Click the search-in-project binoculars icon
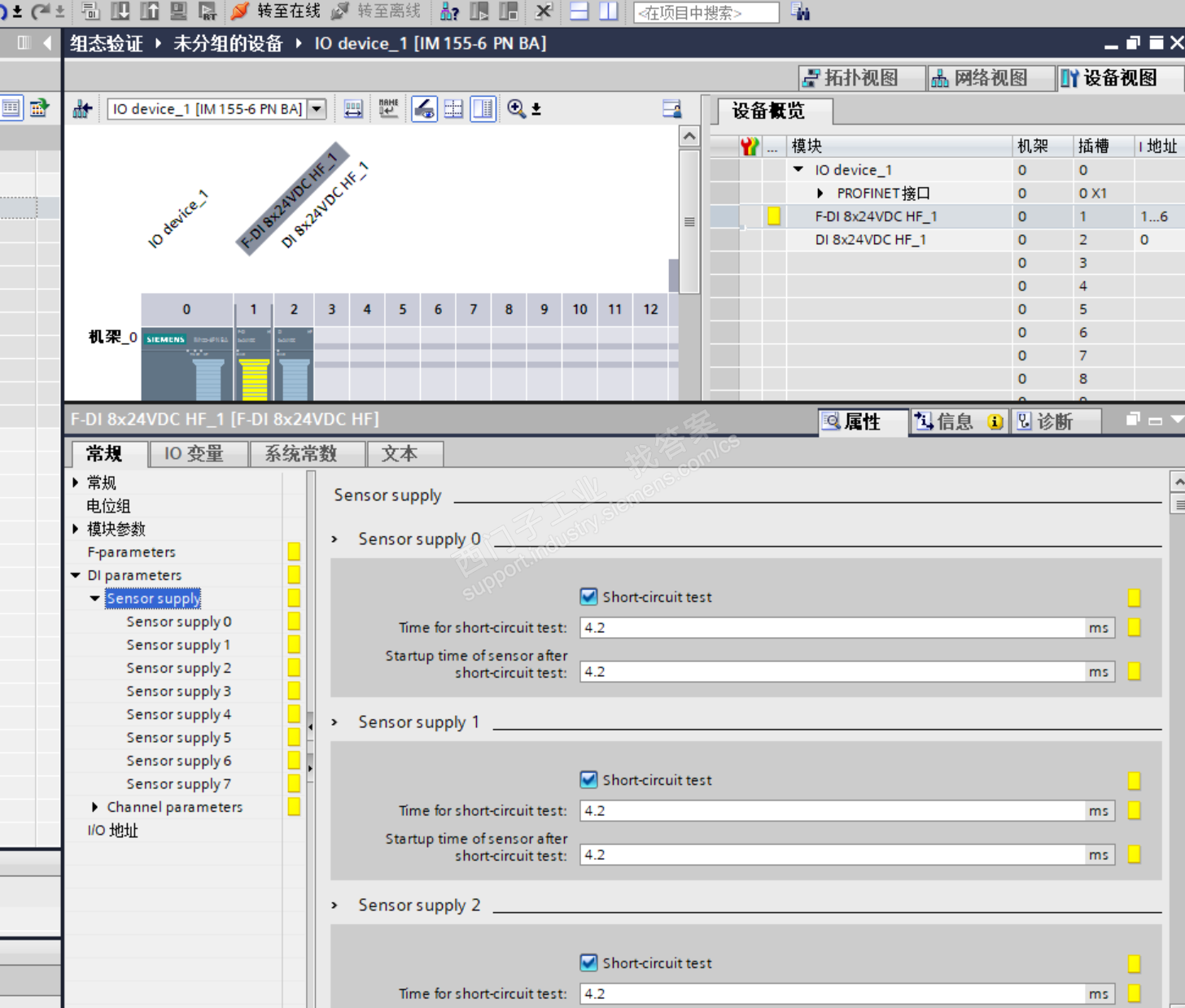This screenshot has height=1008, width=1185. 800,11
